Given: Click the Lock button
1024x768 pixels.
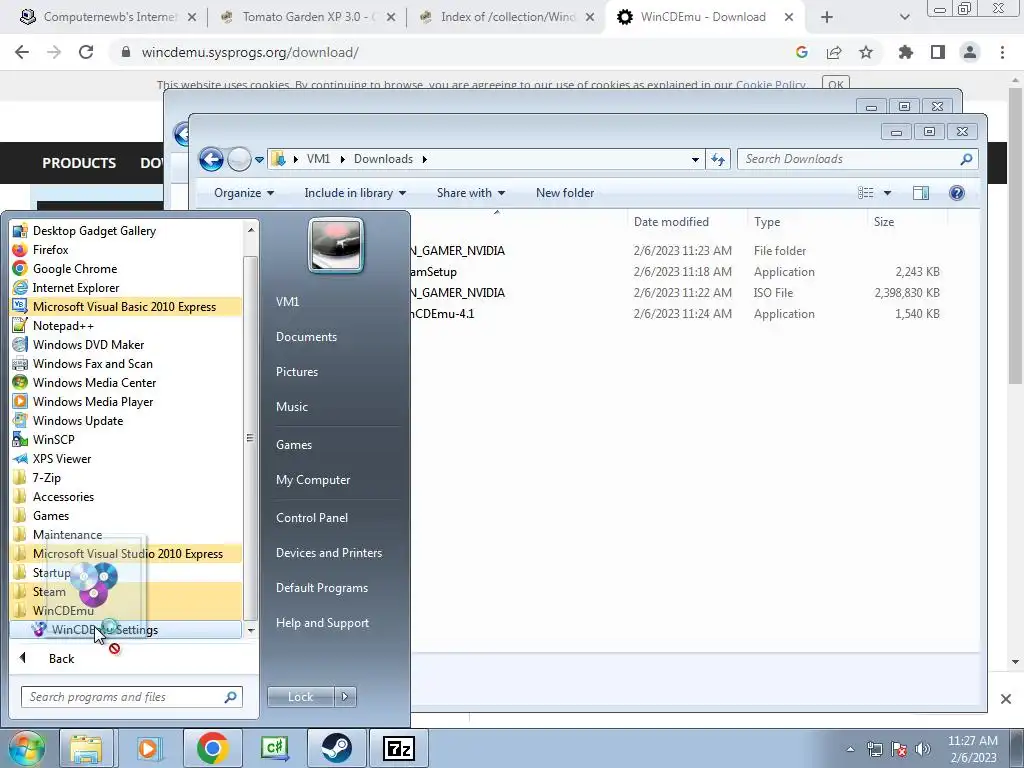Looking at the screenshot, I should 300,697.
